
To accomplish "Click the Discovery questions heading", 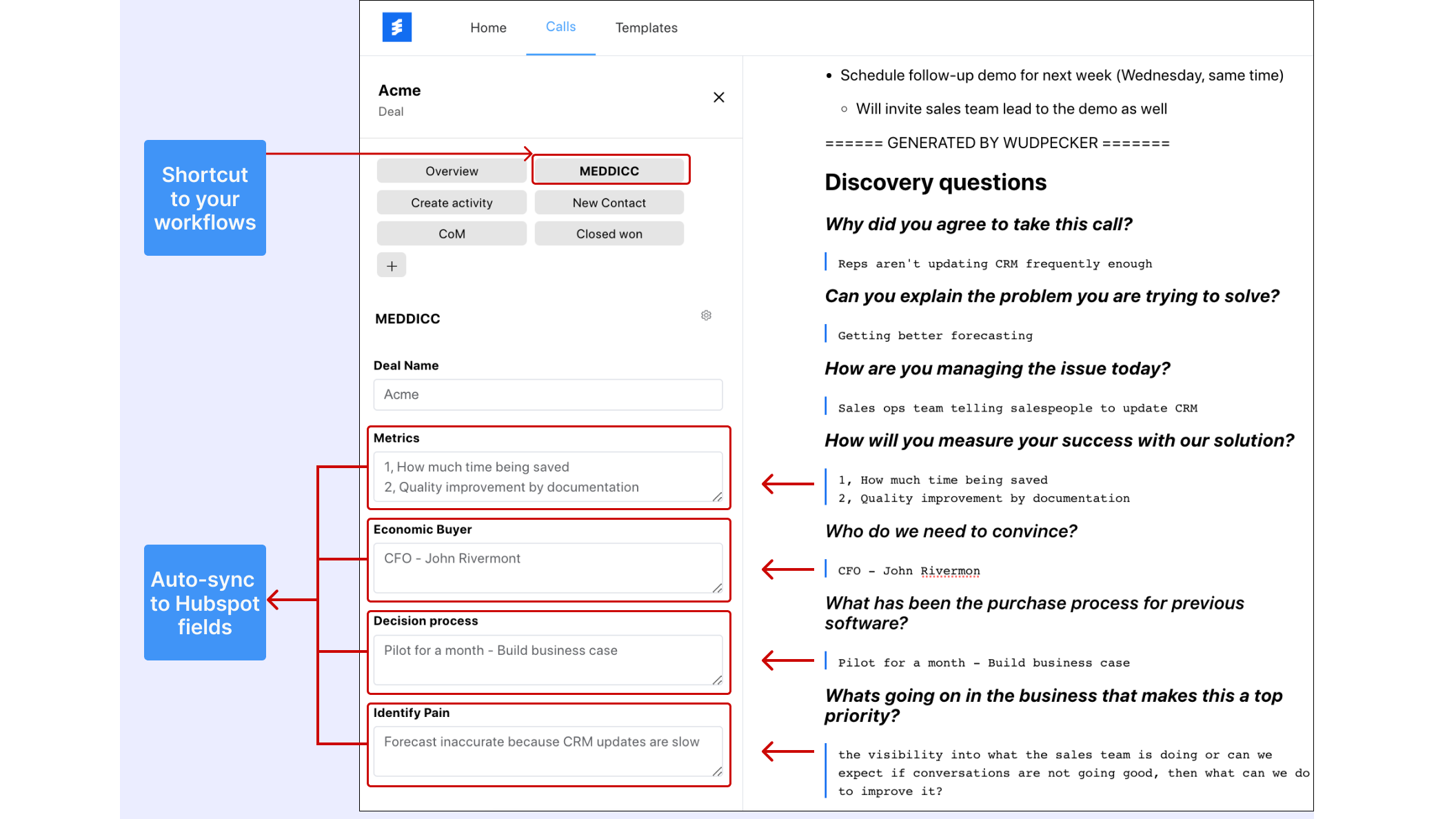I will [x=936, y=182].
